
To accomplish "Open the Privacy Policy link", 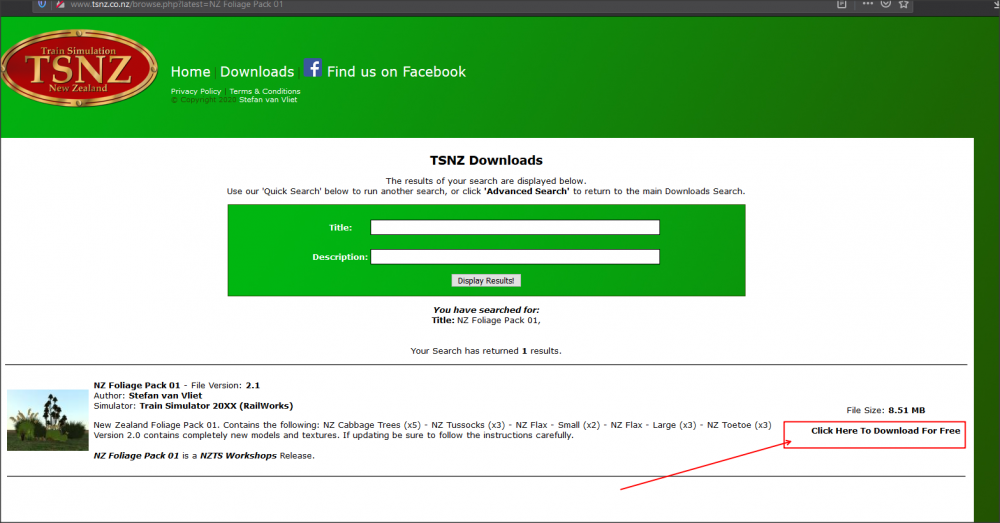I will coord(196,92).
